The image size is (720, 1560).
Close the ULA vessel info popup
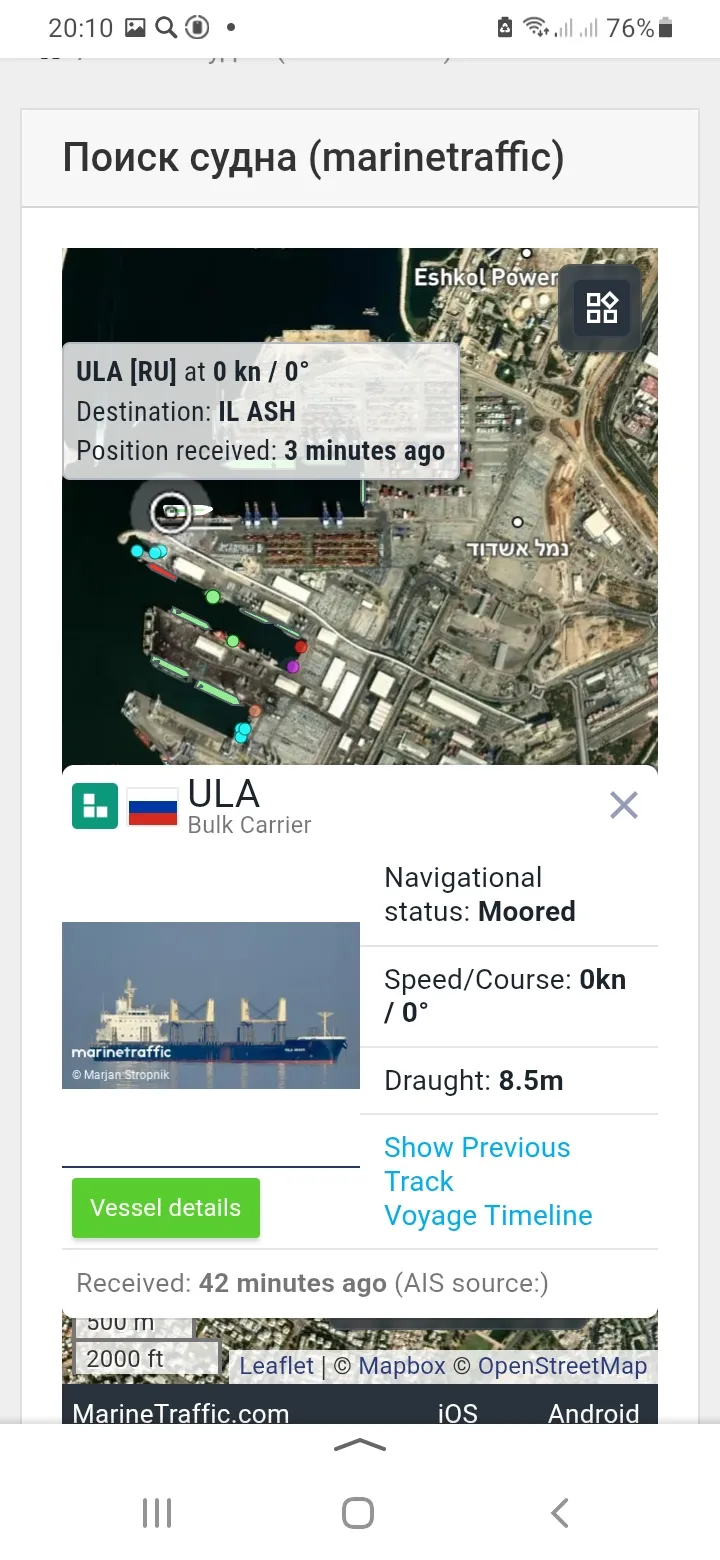click(x=624, y=805)
